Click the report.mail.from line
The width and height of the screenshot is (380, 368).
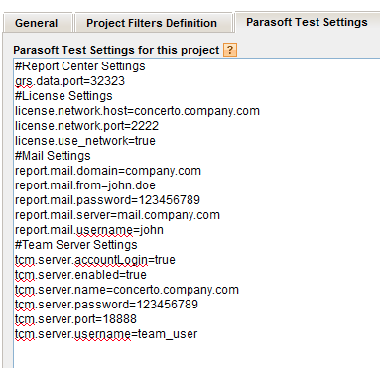point(85,185)
